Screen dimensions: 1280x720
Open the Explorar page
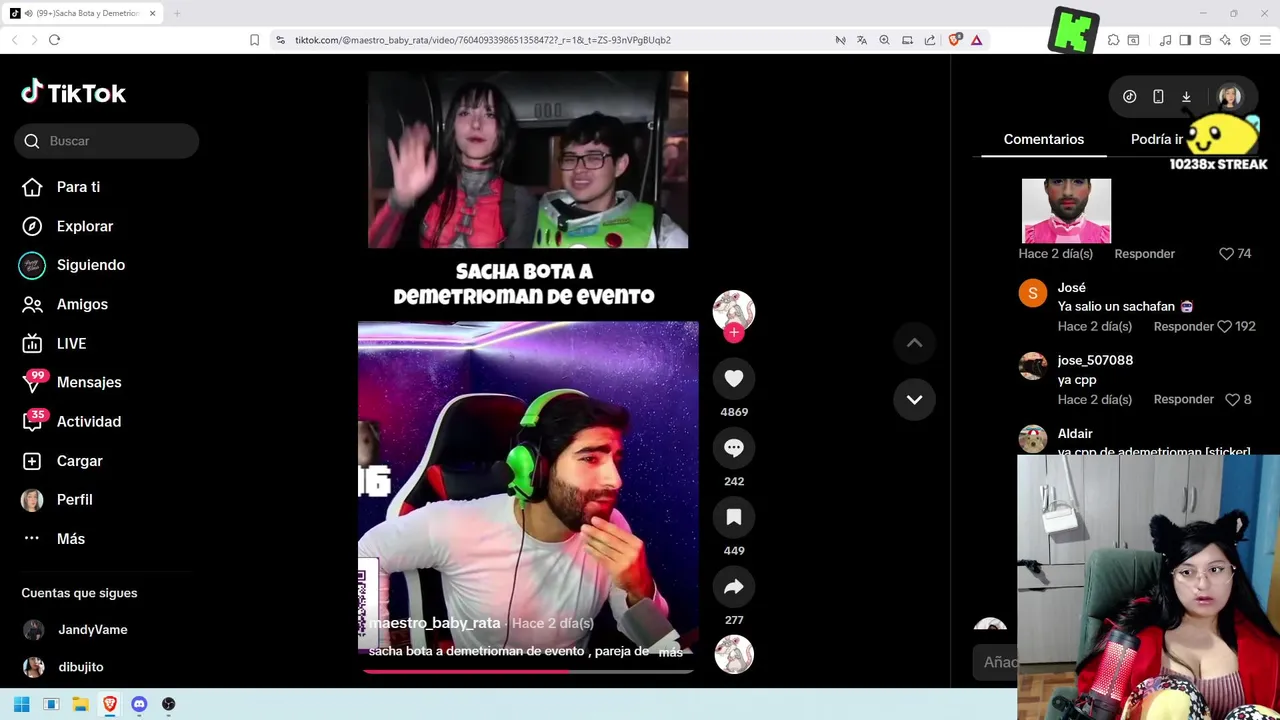pos(68,226)
